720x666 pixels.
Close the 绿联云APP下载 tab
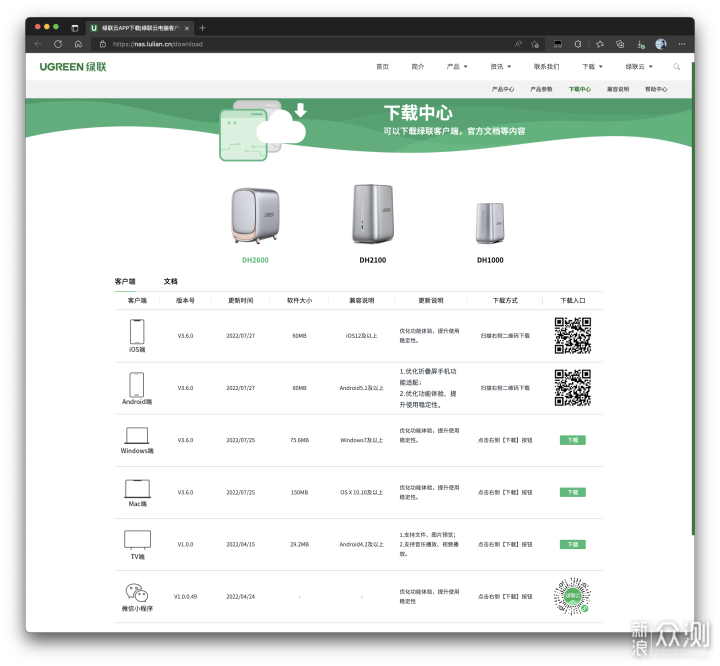point(187,28)
